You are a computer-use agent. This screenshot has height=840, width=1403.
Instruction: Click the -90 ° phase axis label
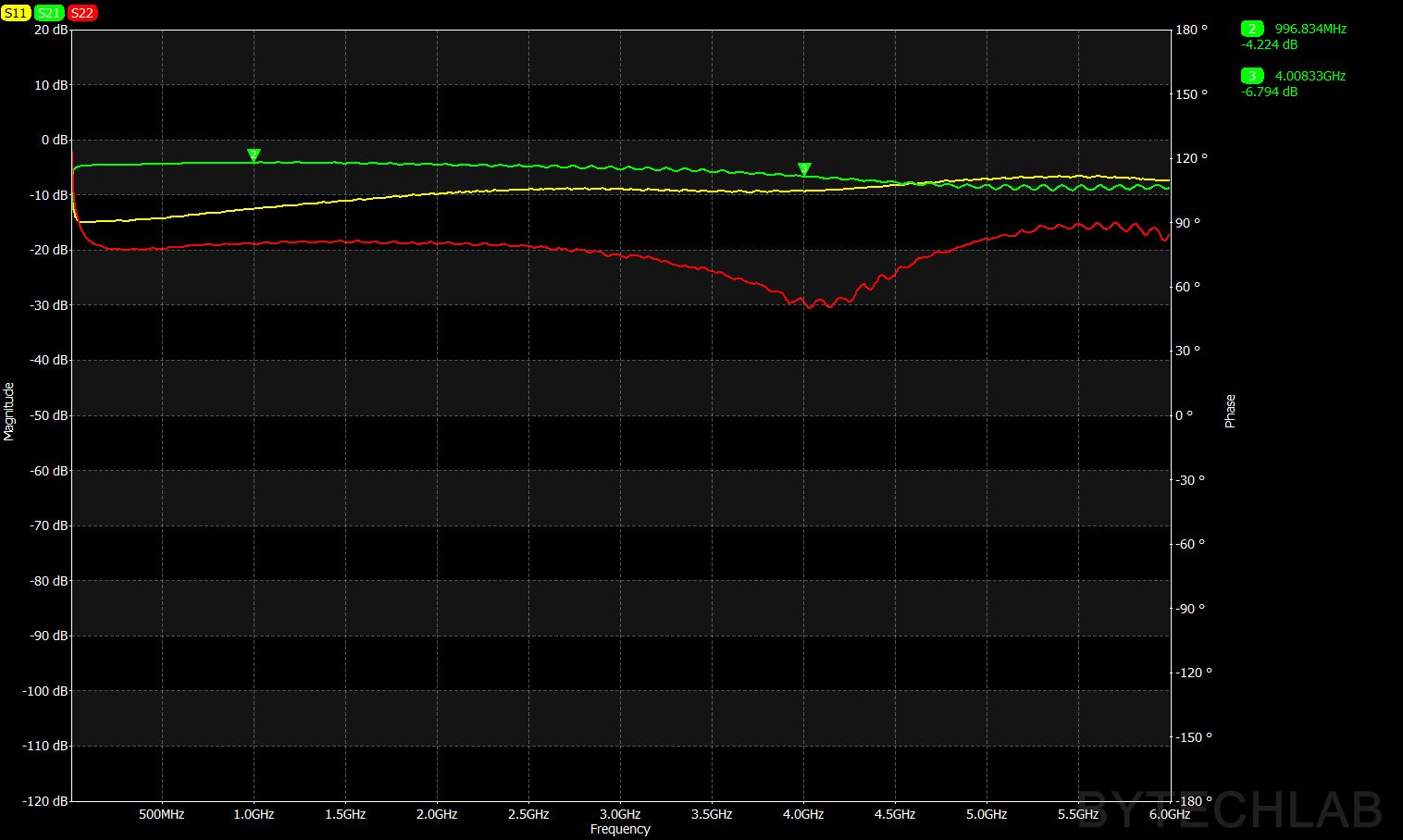click(x=1191, y=609)
